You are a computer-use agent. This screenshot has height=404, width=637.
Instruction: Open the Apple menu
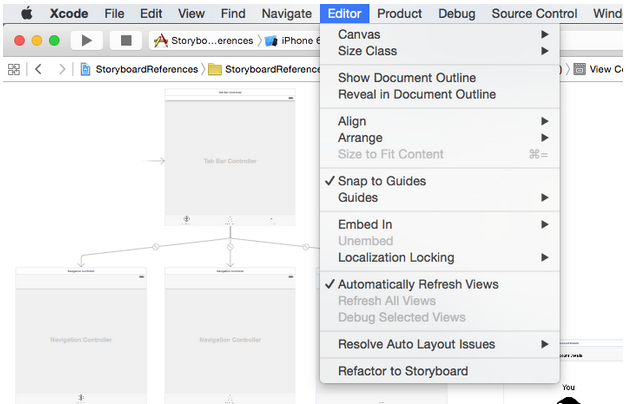(26, 14)
